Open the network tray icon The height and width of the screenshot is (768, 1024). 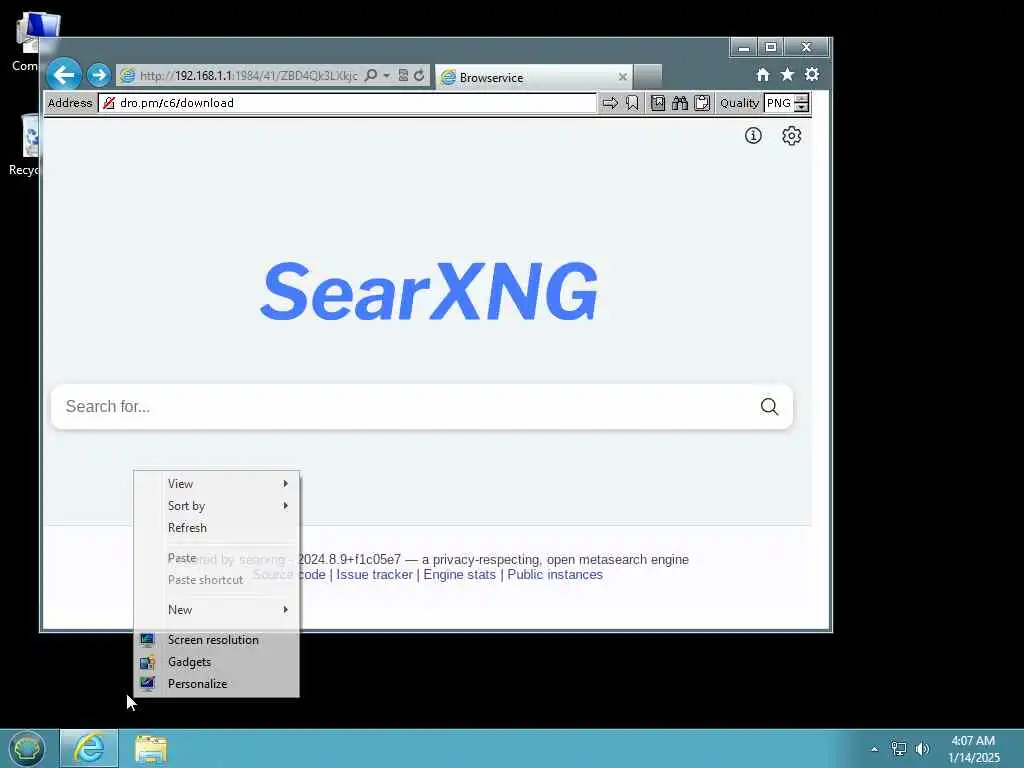tap(899, 749)
